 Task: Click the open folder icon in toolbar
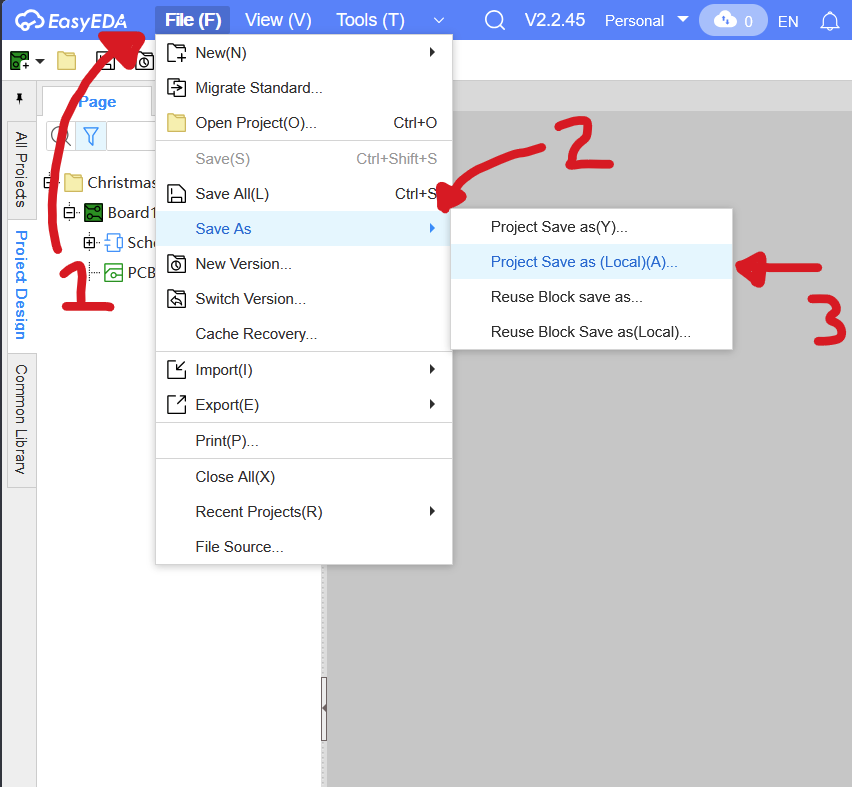66,61
